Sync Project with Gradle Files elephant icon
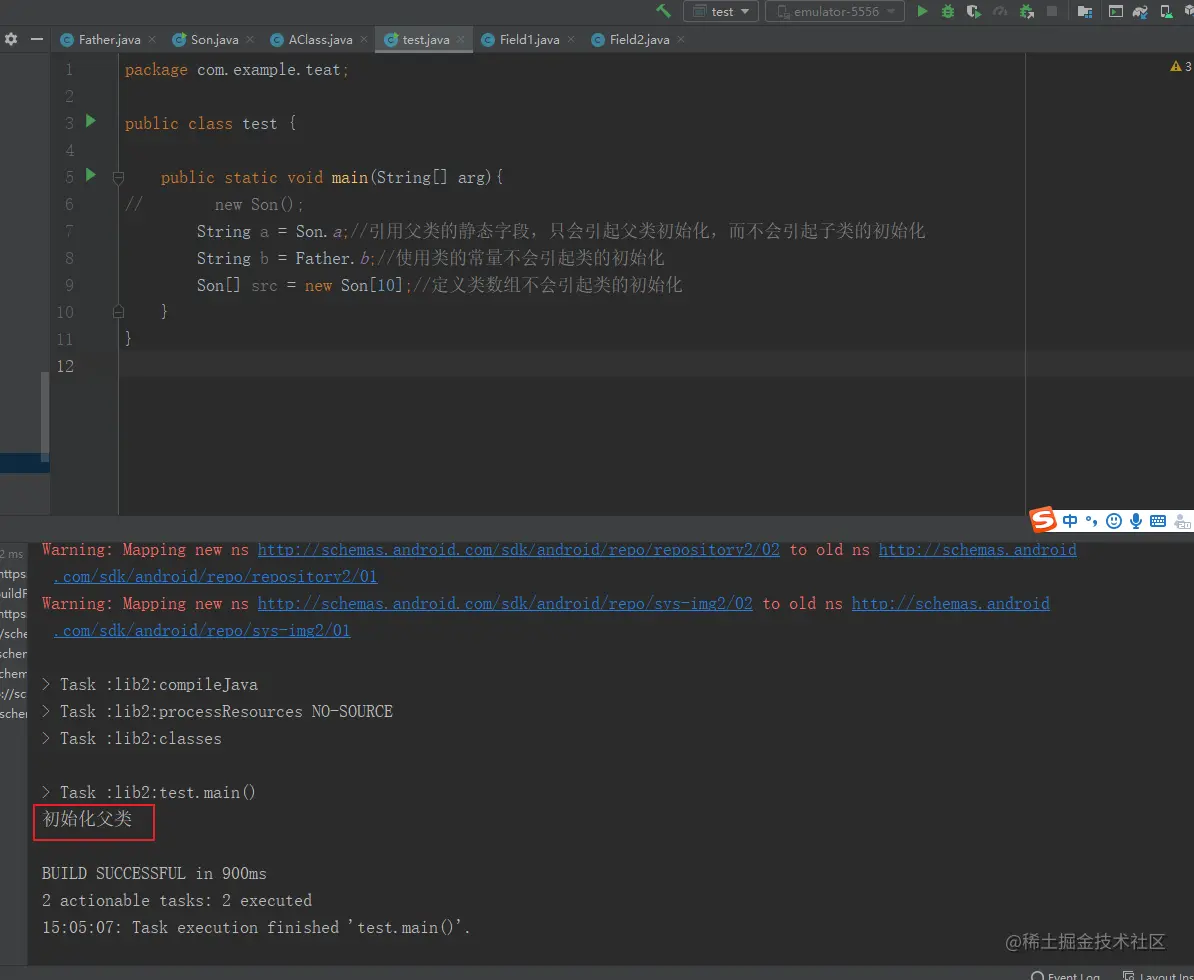Viewport: 1194px width, 980px height. [x=1140, y=11]
